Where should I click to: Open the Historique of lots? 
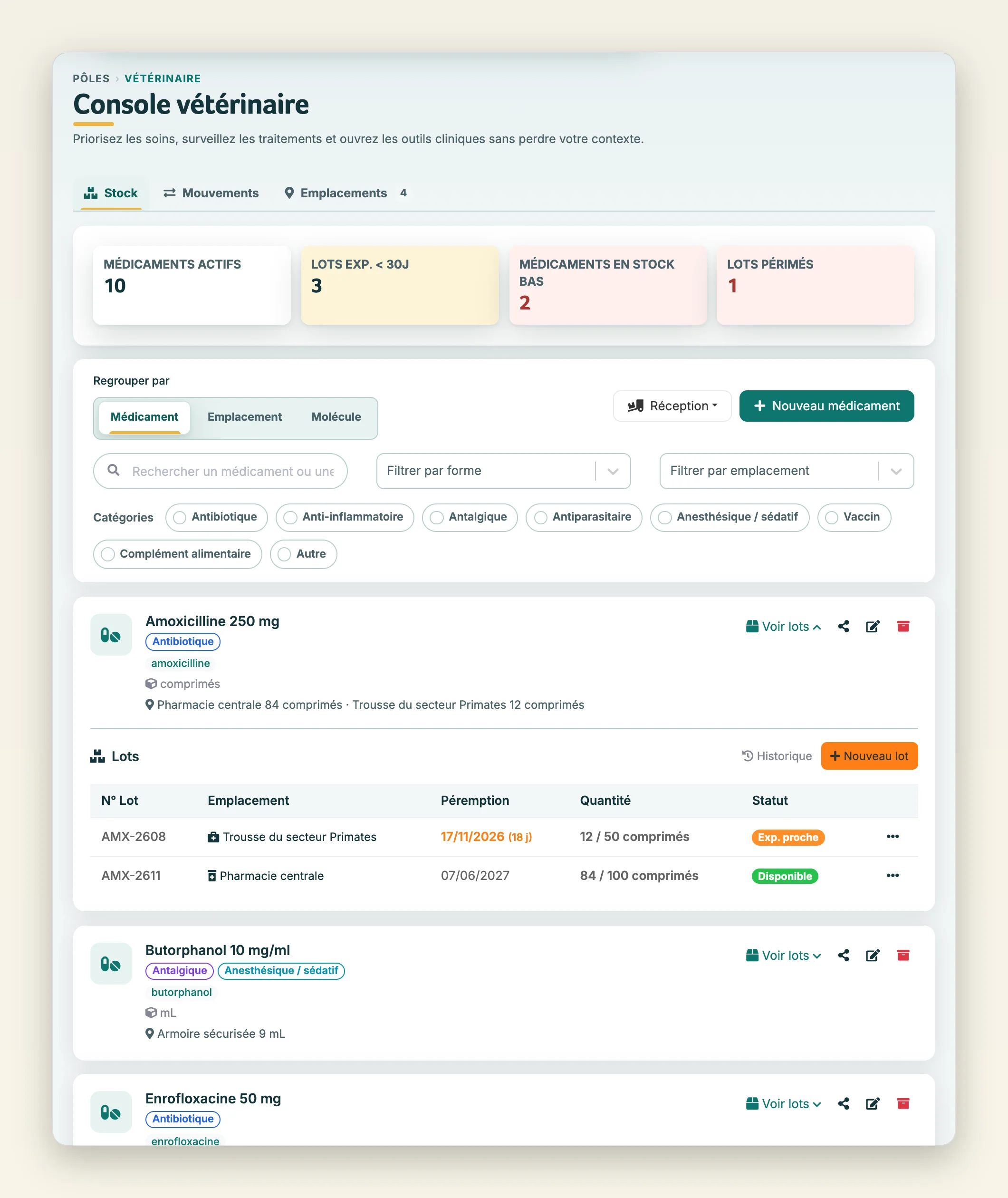[x=777, y=756]
